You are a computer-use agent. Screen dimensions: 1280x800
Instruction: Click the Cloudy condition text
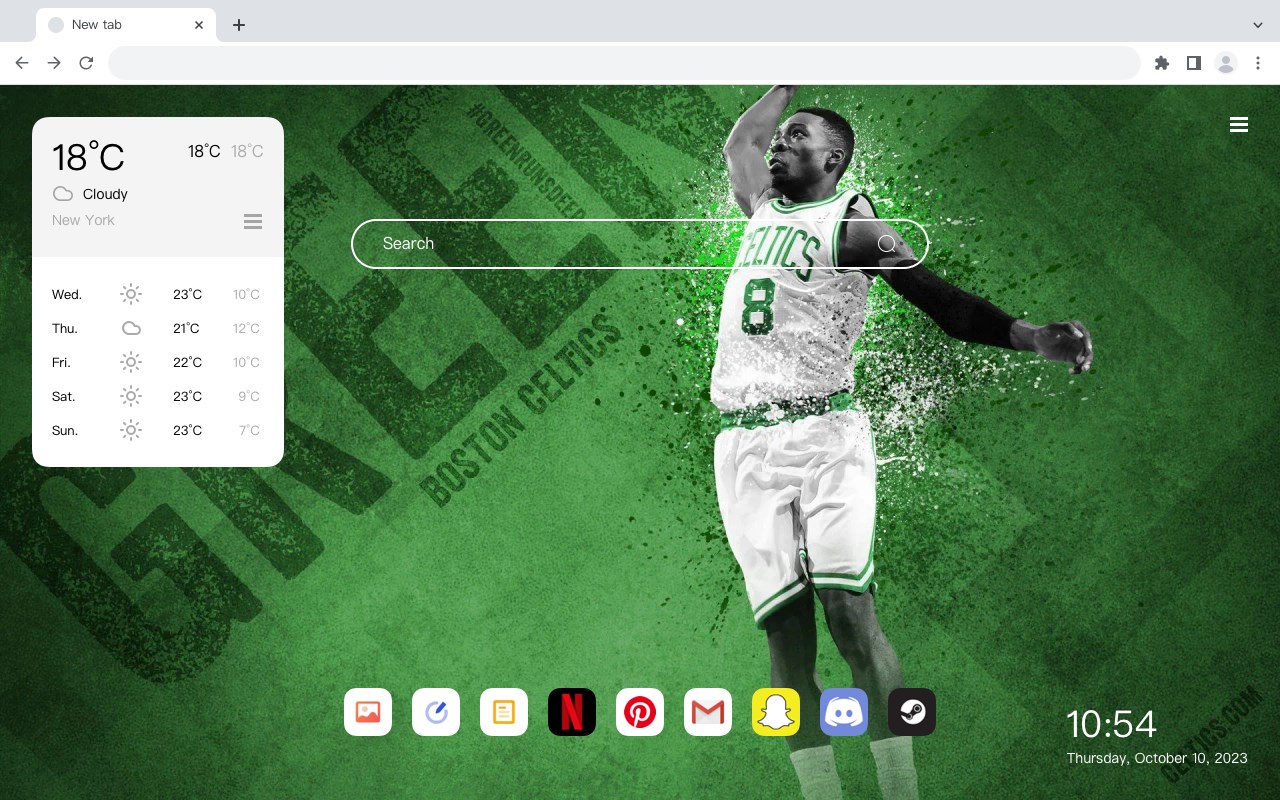pyautogui.click(x=105, y=194)
